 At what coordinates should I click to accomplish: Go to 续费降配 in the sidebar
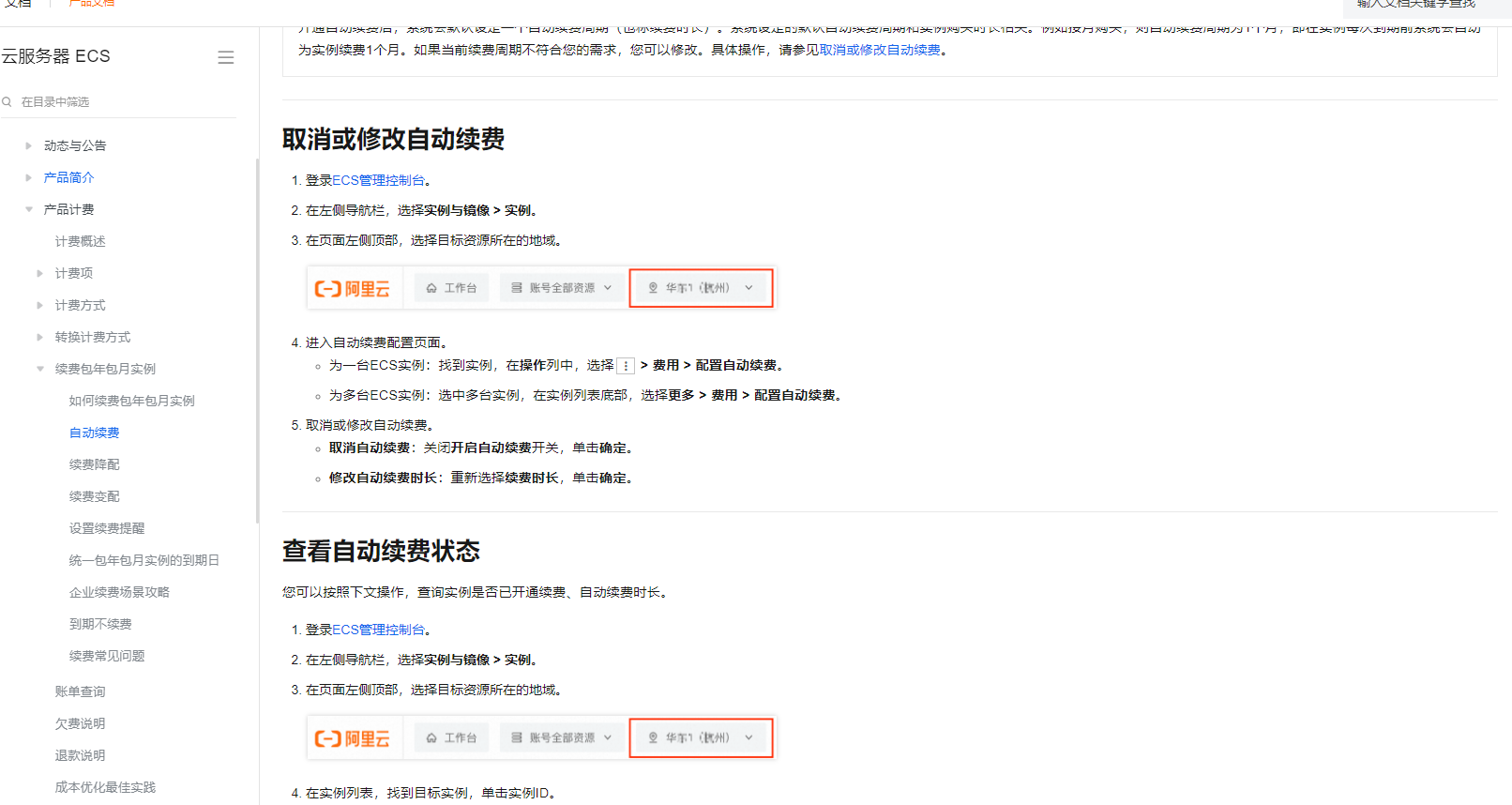pos(94,464)
